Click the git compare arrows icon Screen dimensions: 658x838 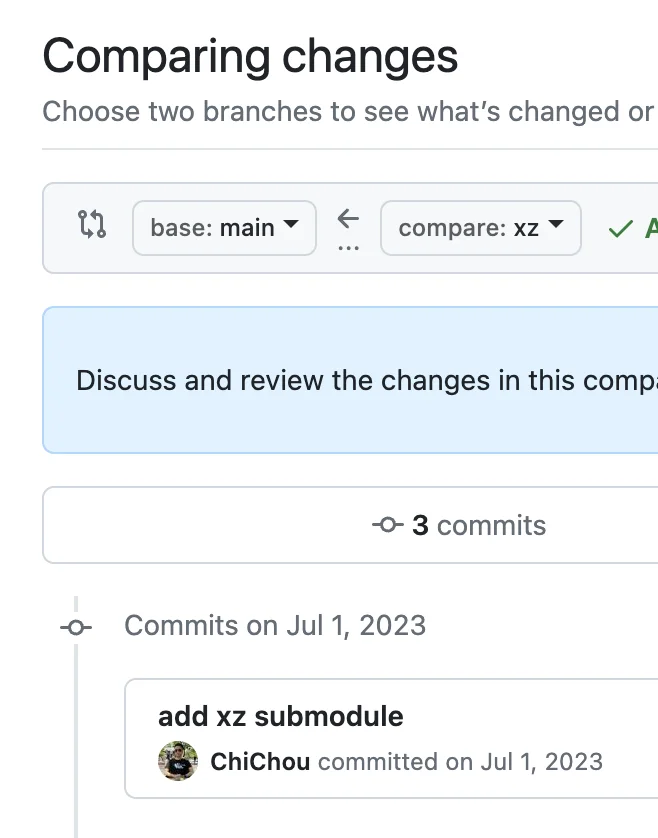(x=92, y=224)
